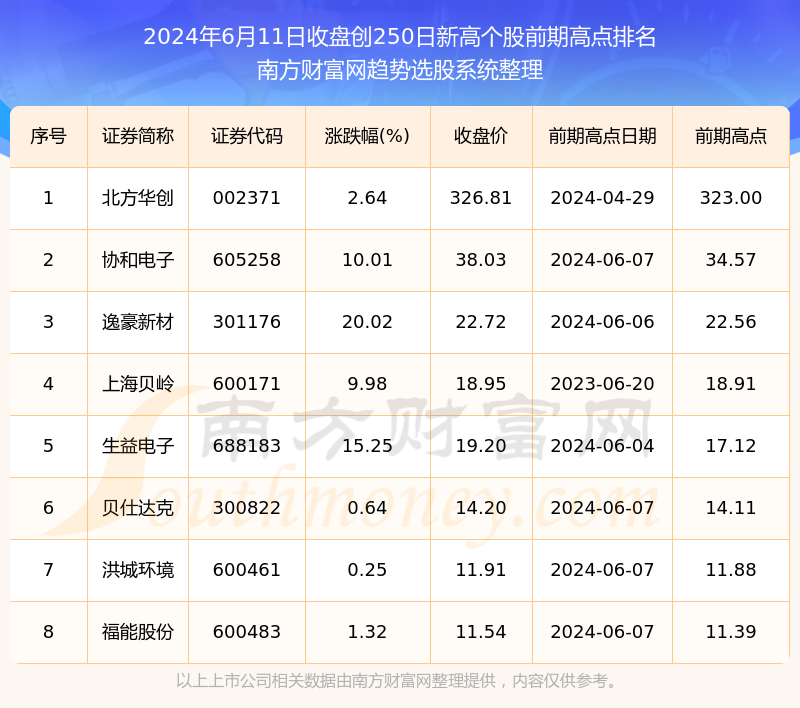Click date 2023-06-20
This screenshot has height=708, width=800.
click(x=602, y=384)
